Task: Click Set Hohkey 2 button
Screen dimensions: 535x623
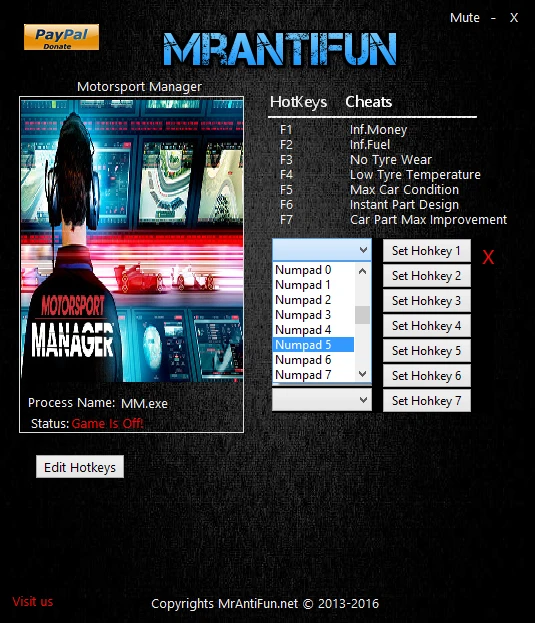Action: (427, 276)
